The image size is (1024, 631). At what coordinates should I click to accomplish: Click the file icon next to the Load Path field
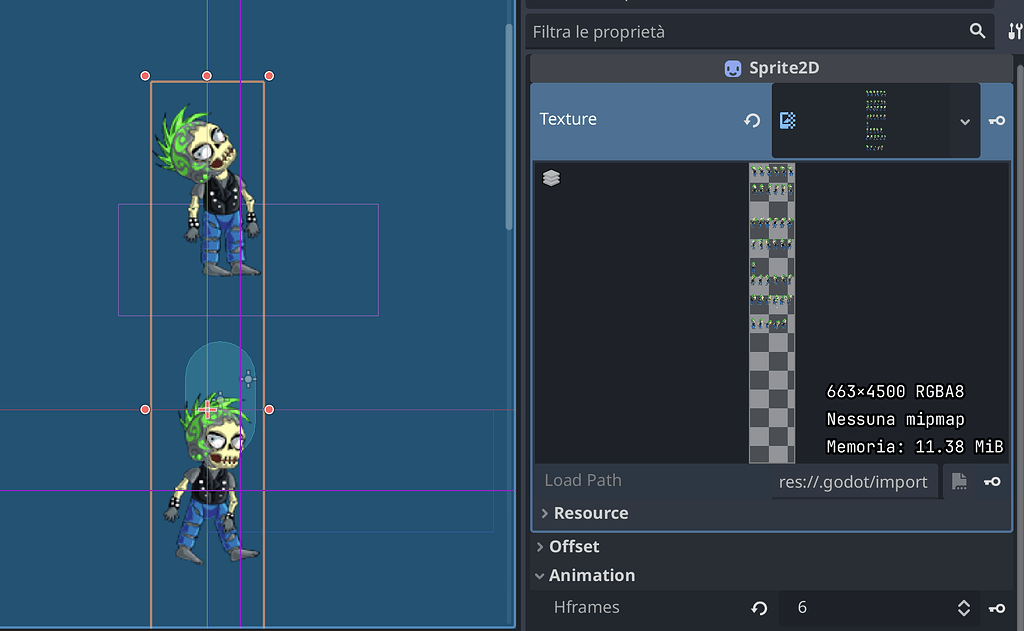click(959, 481)
